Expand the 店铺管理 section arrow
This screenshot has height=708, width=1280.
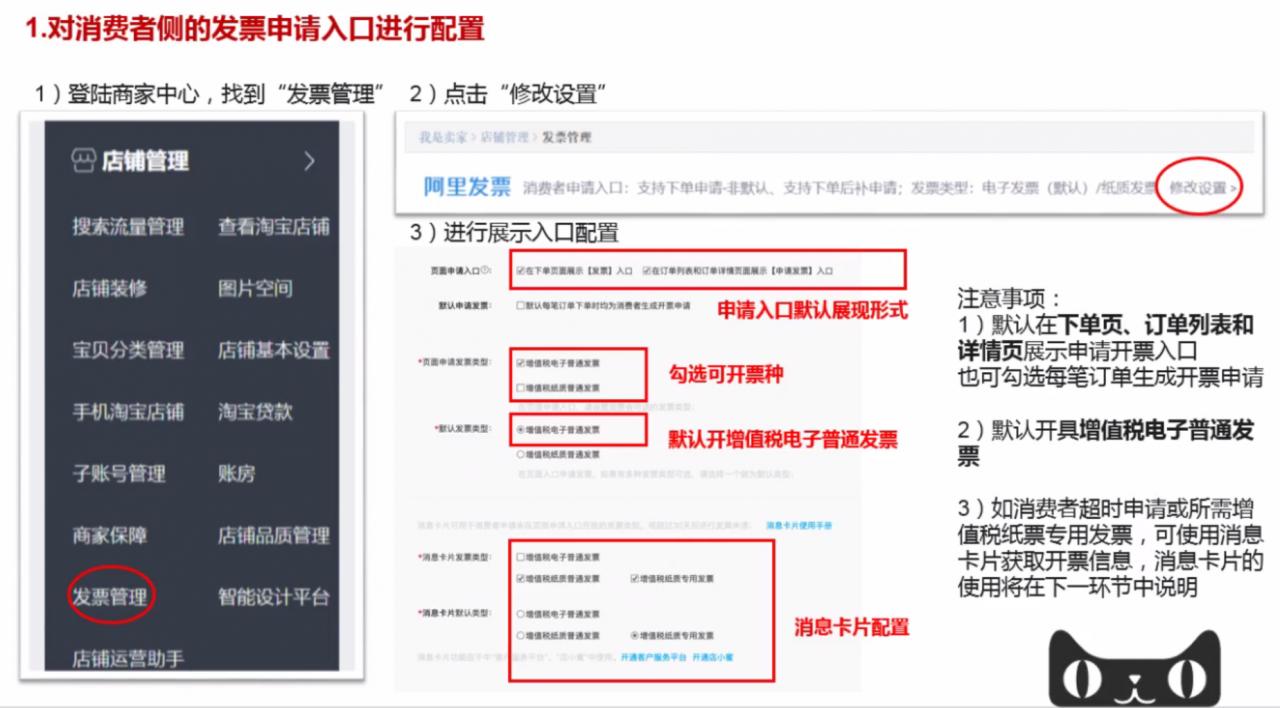[x=310, y=159]
